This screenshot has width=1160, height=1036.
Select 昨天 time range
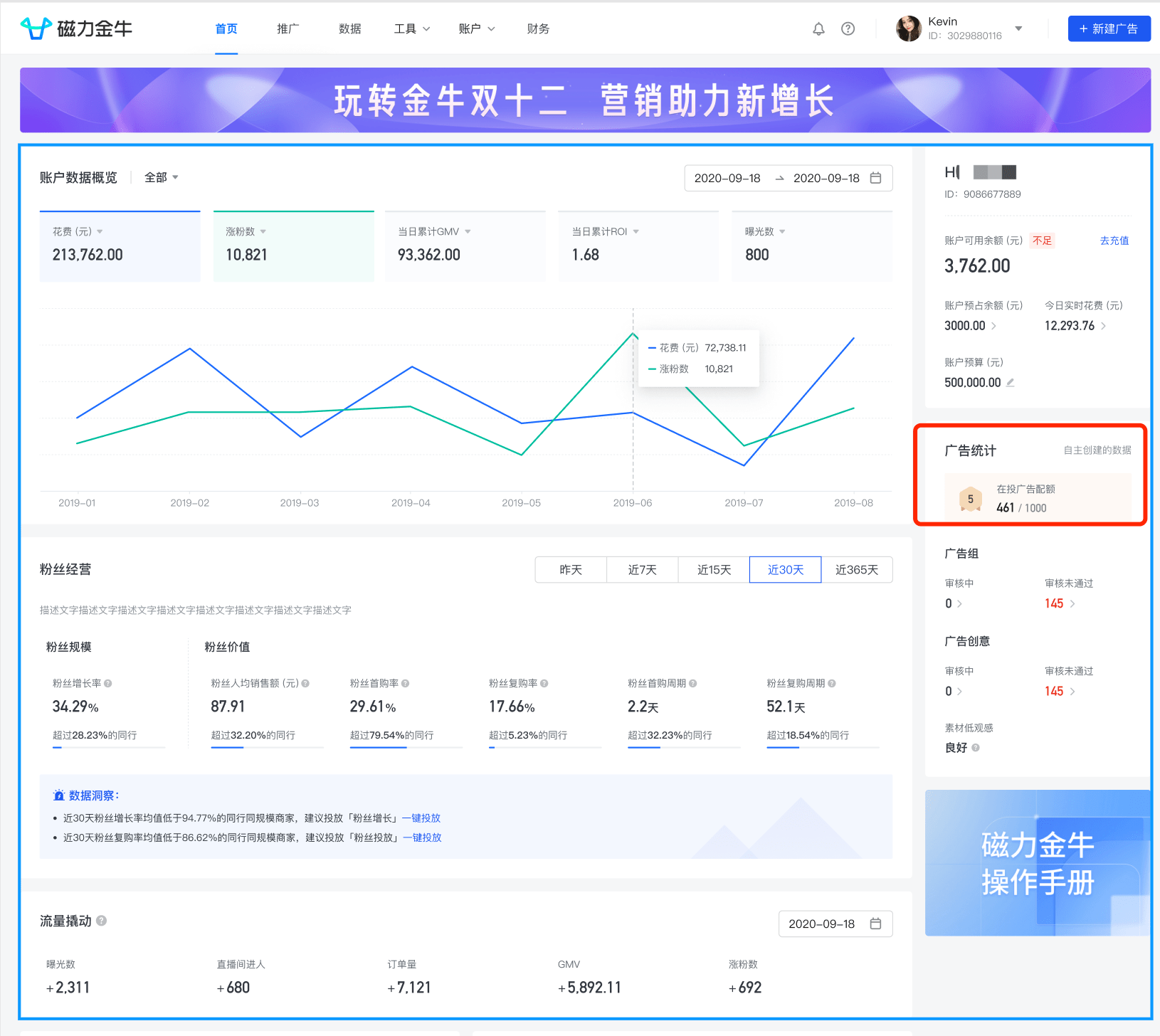point(571,570)
